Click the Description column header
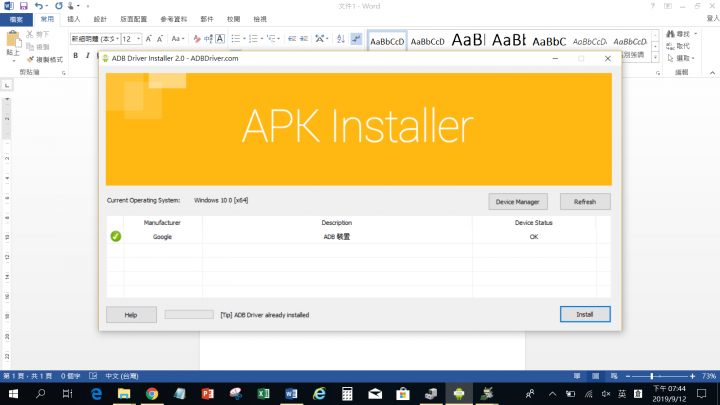 337,223
